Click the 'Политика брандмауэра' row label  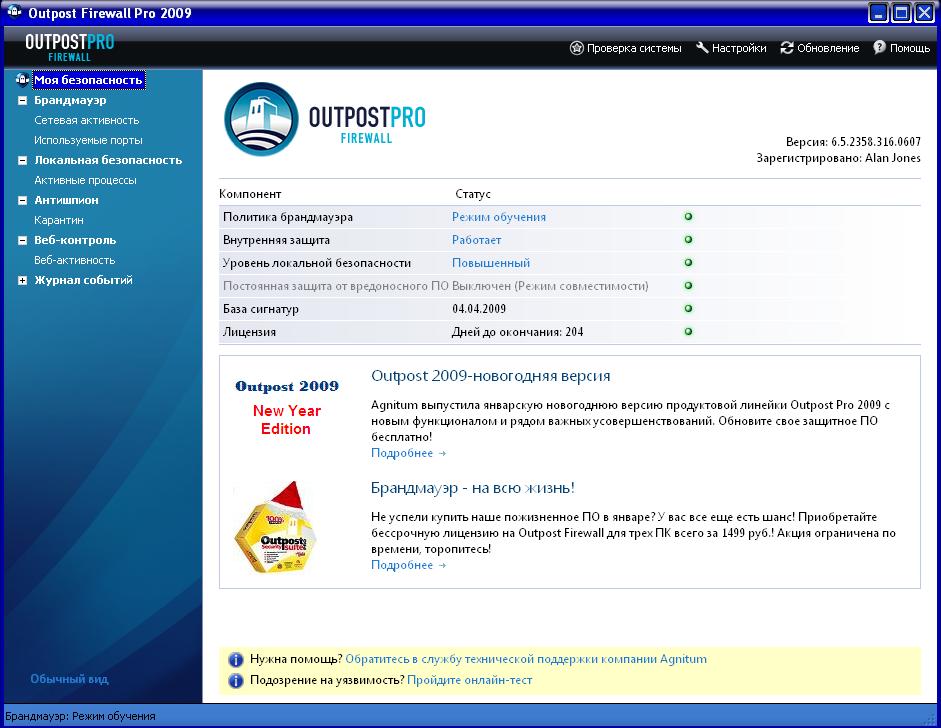[x=287, y=217]
